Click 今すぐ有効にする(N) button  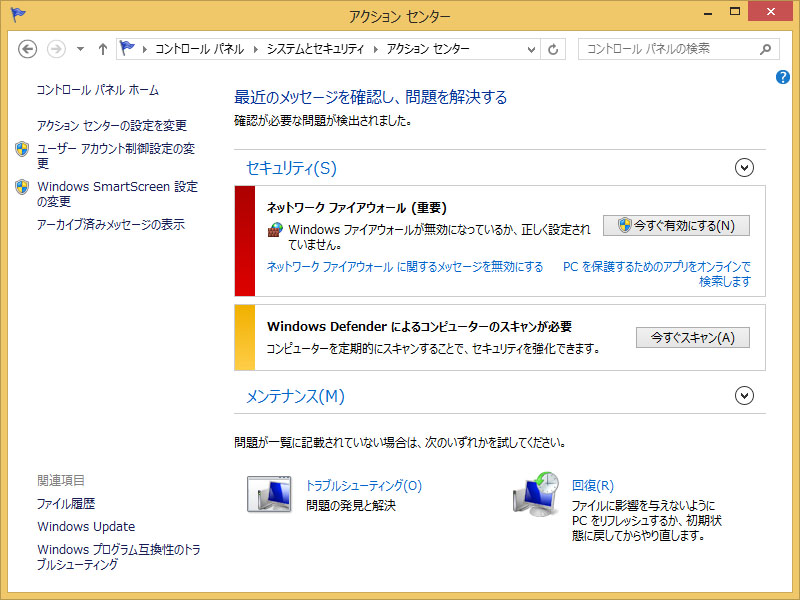(677, 226)
